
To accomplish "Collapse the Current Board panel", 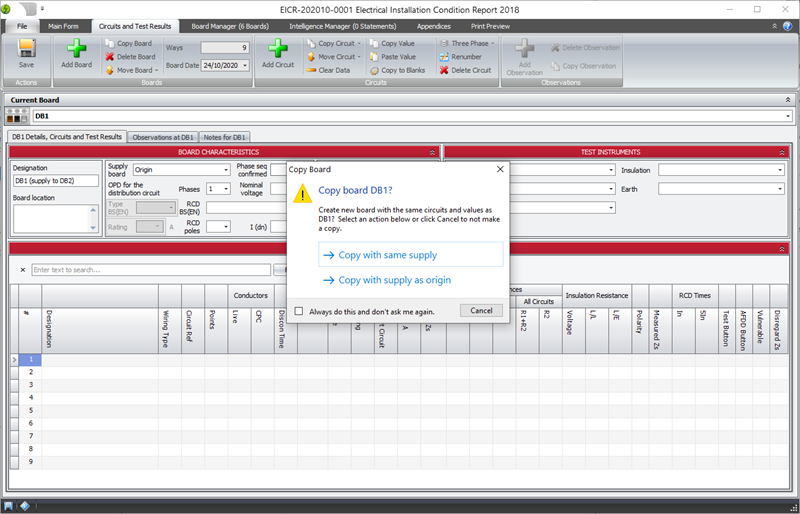I will [x=788, y=100].
